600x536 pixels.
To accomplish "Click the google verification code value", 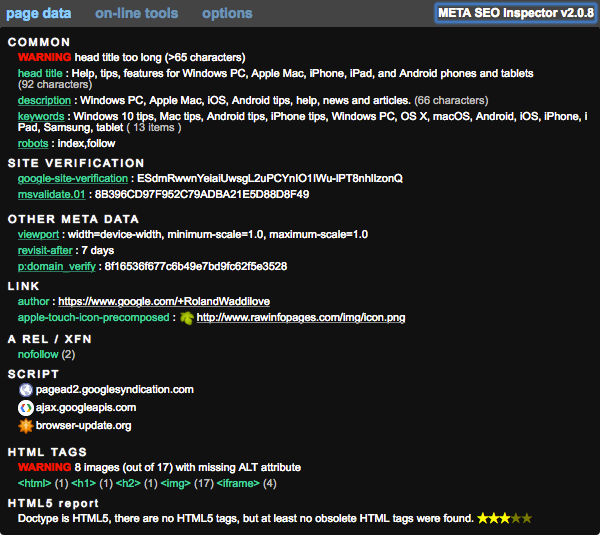I will [x=270, y=178].
